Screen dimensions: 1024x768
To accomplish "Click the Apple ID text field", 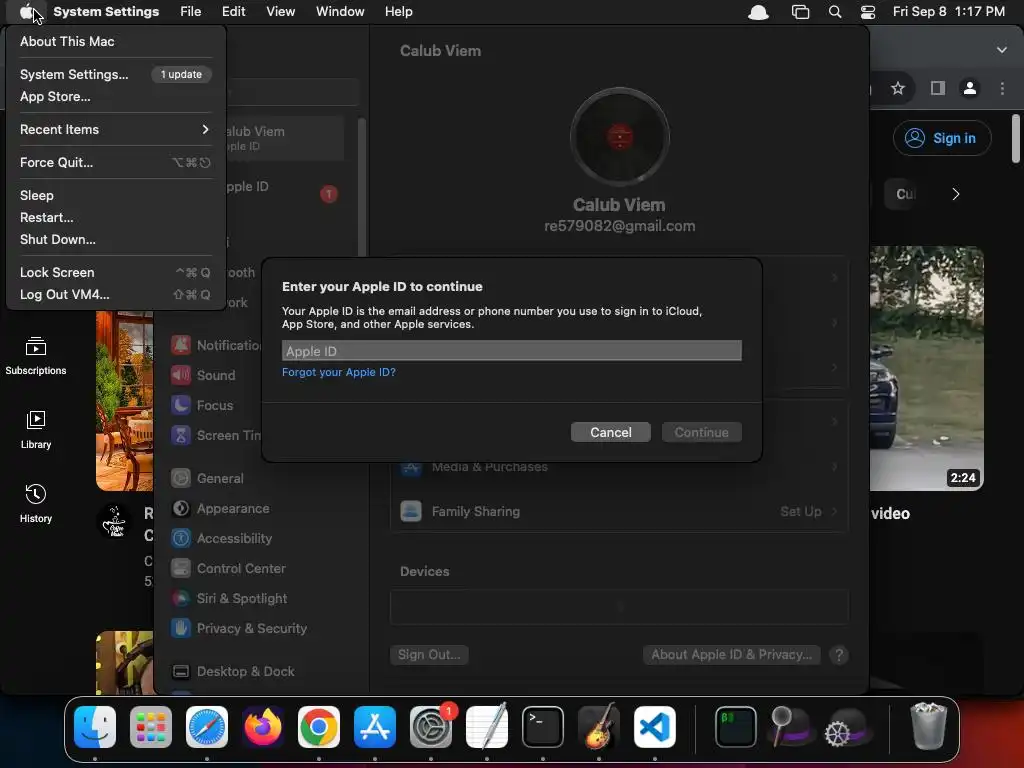I will click(511, 351).
